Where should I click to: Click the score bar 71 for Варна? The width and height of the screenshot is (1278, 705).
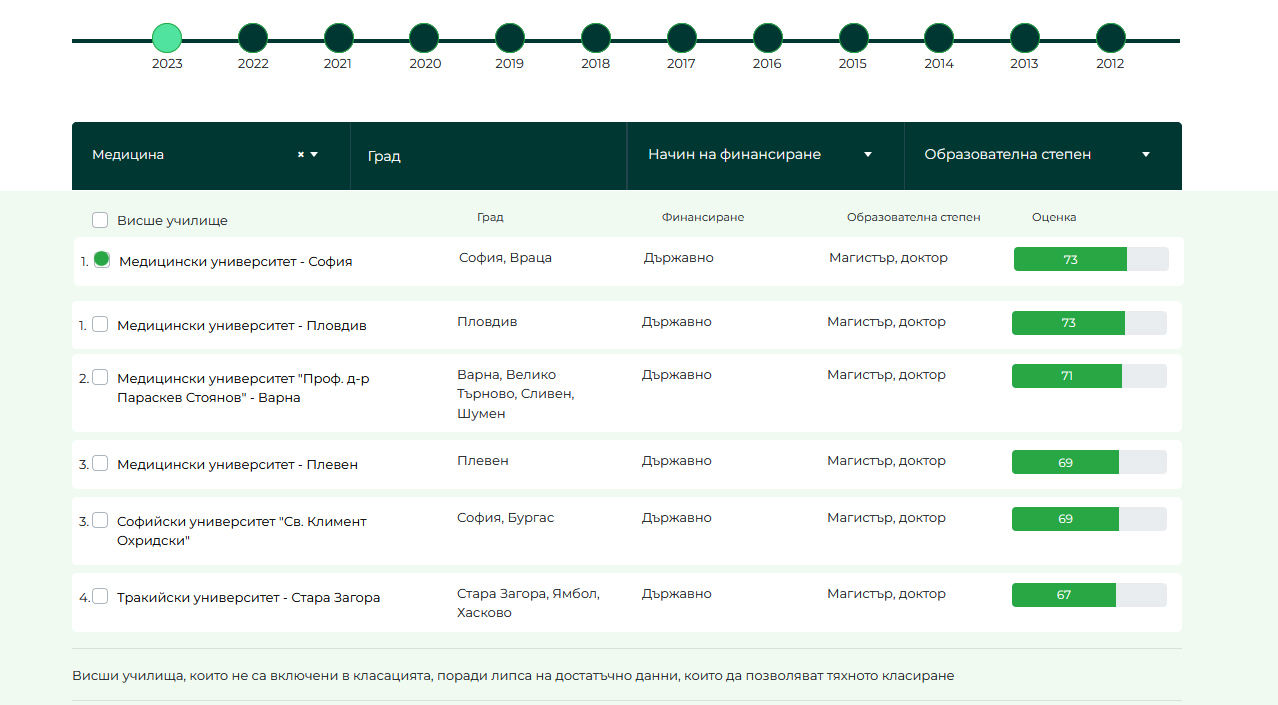pos(1089,376)
